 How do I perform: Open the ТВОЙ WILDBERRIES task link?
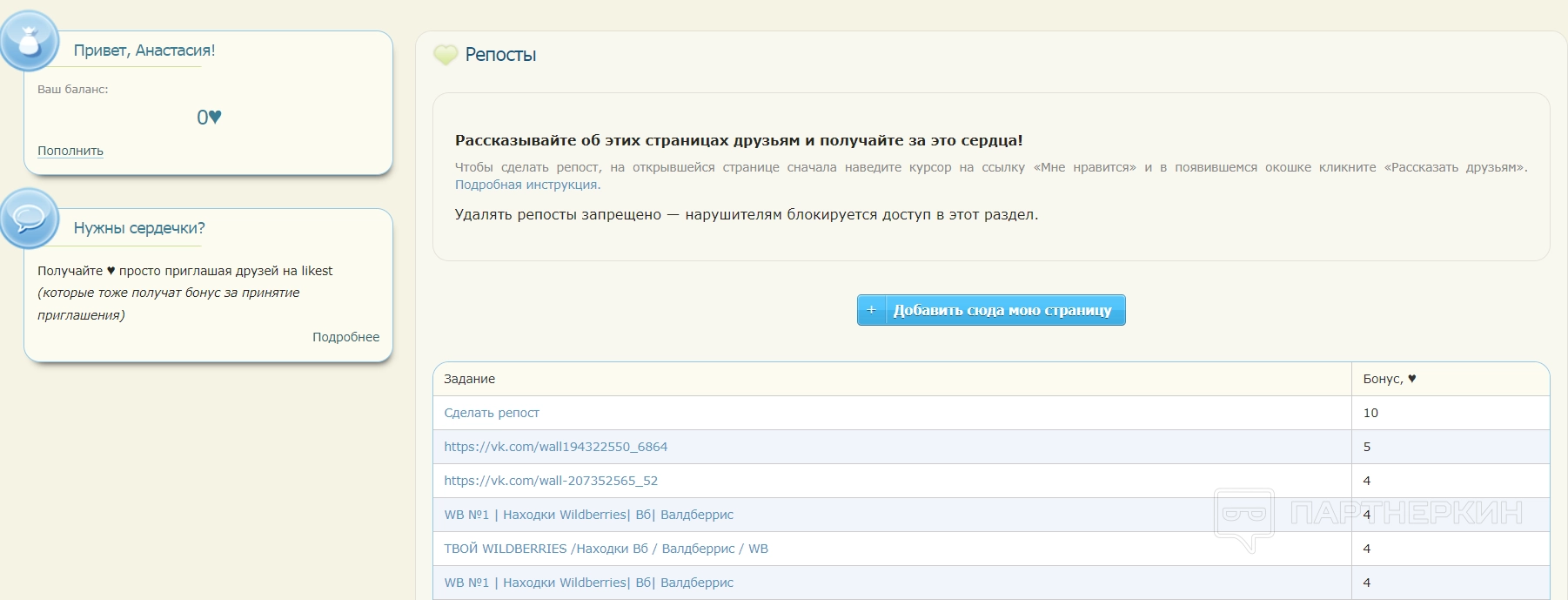(606, 549)
